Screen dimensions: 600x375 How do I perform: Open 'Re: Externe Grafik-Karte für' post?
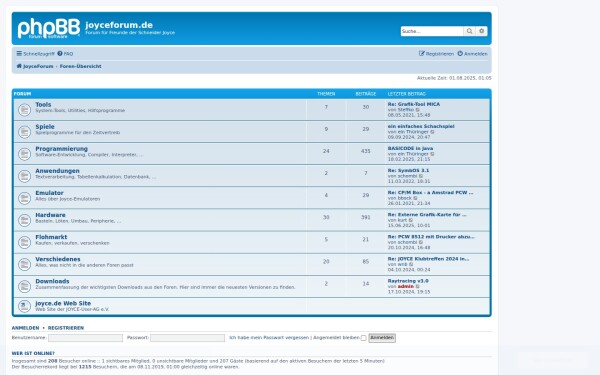pyautogui.click(x=427, y=215)
